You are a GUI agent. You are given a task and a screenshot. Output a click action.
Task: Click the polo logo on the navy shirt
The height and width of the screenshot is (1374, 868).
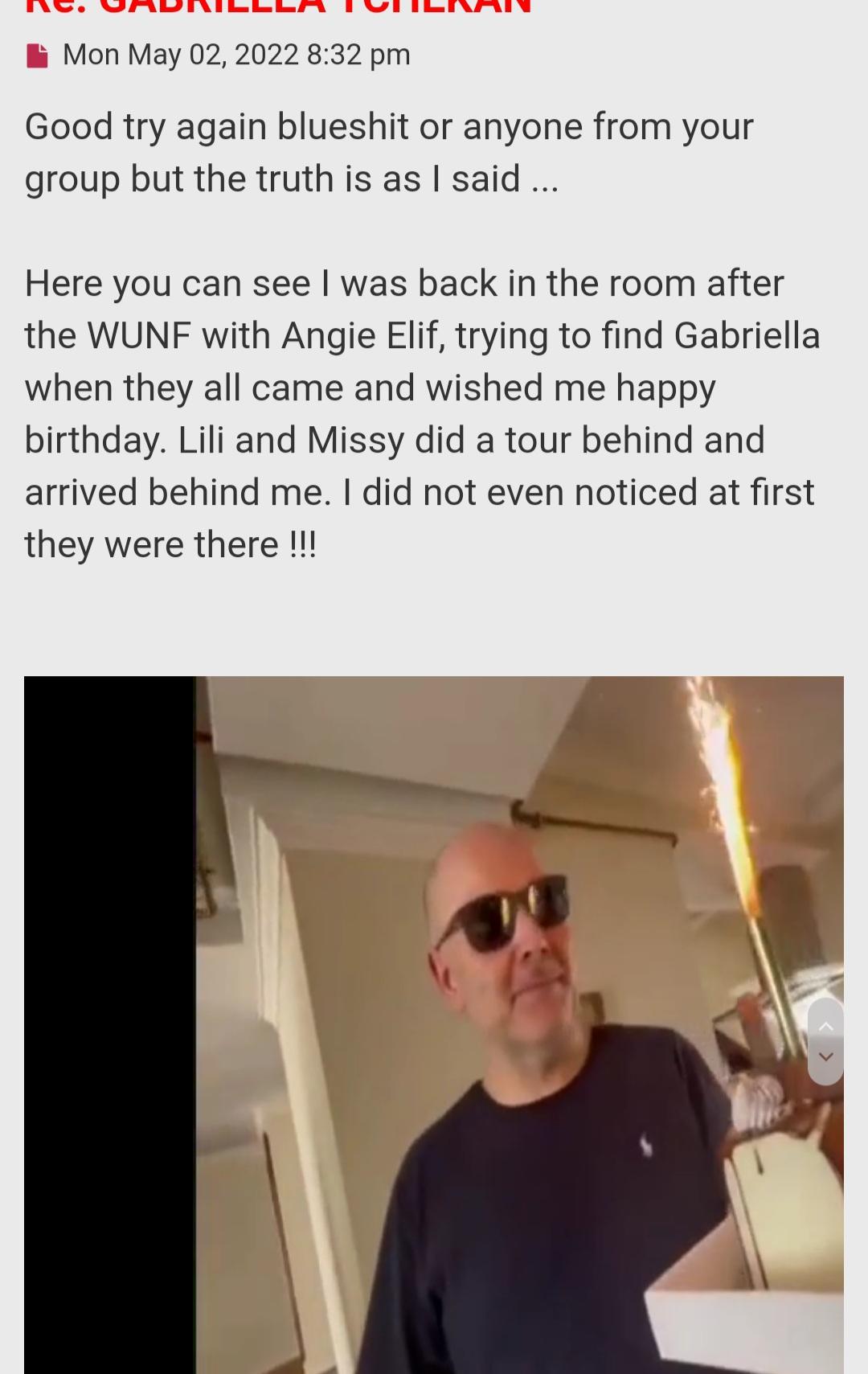[645, 1145]
